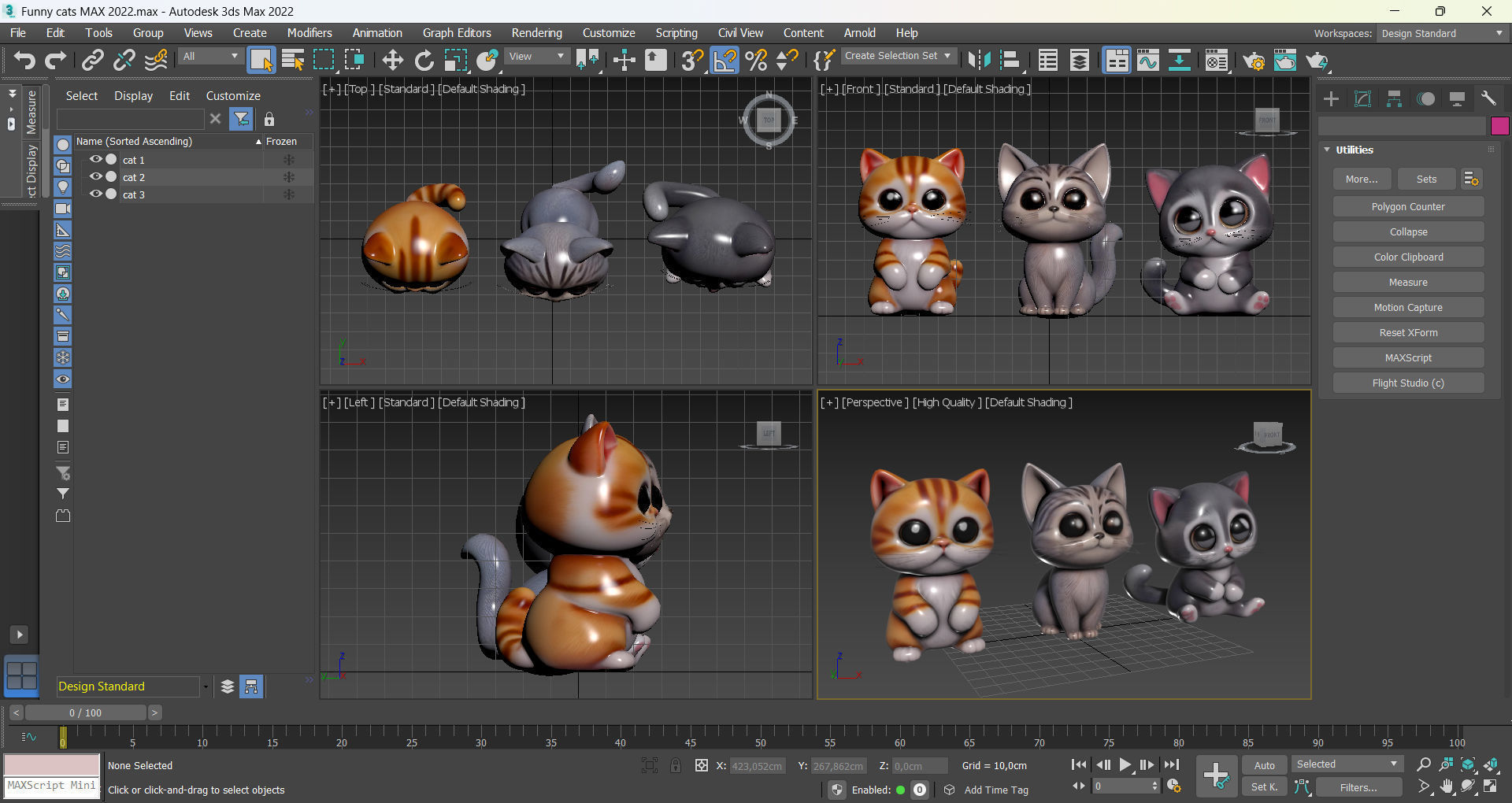Activate the Select and Move tool
The width and height of the screenshot is (1512, 803).
[x=392, y=60]
